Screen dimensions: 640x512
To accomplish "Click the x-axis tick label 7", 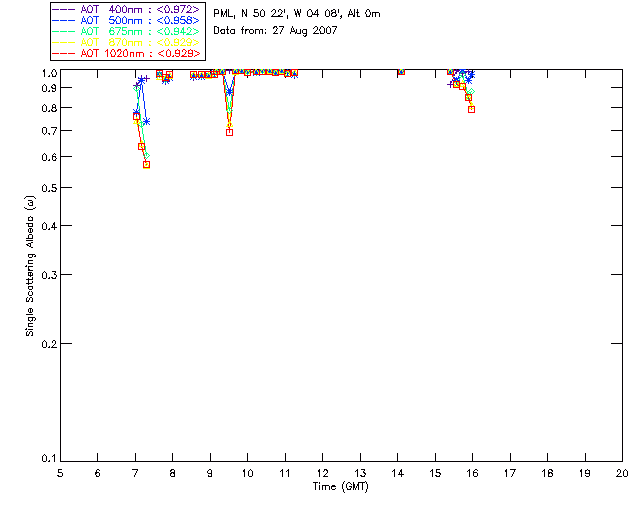I will pos(135,473).
